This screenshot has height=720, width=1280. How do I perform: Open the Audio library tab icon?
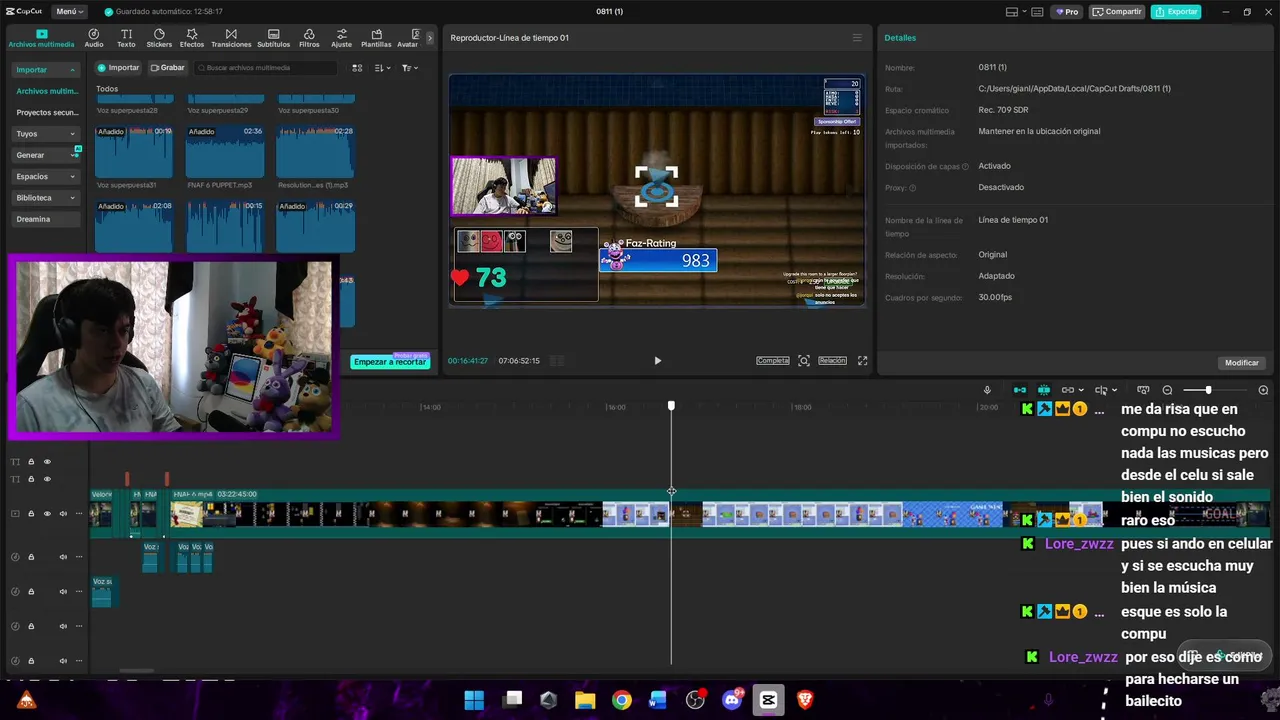coord(94,38)
